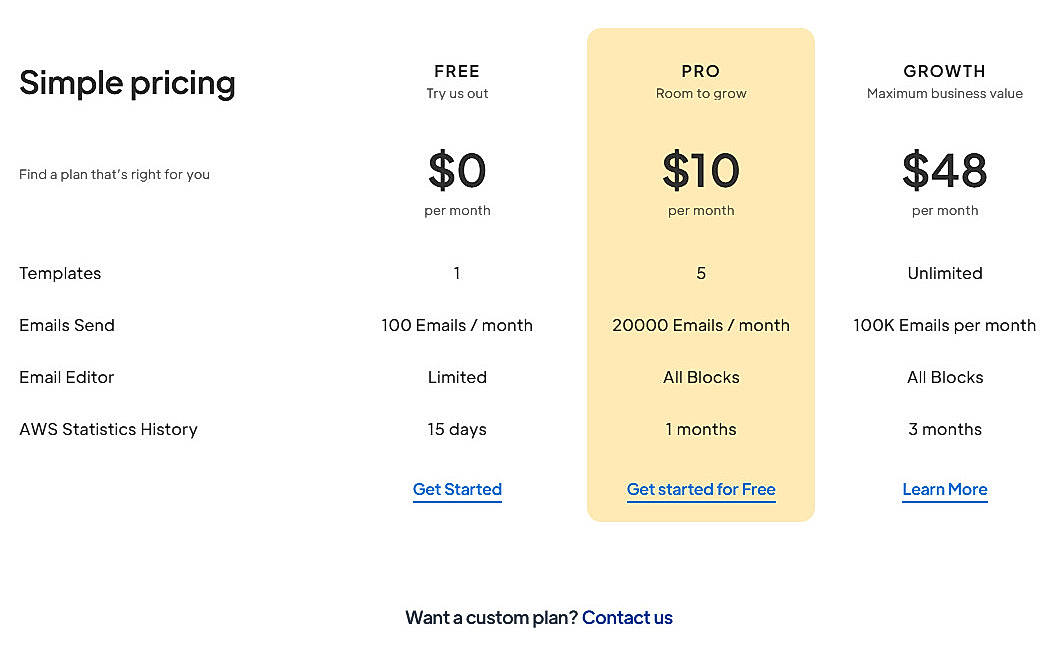Select the FREE plan header
The height and width of the screenshot is (646, 1052).
pos(457,71)
